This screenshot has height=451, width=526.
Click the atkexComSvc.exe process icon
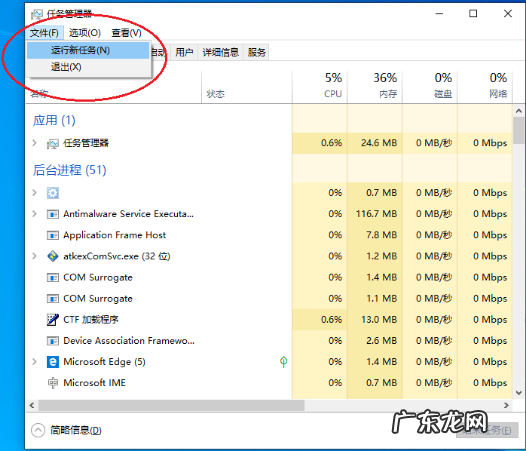click(x=53, y=256)
